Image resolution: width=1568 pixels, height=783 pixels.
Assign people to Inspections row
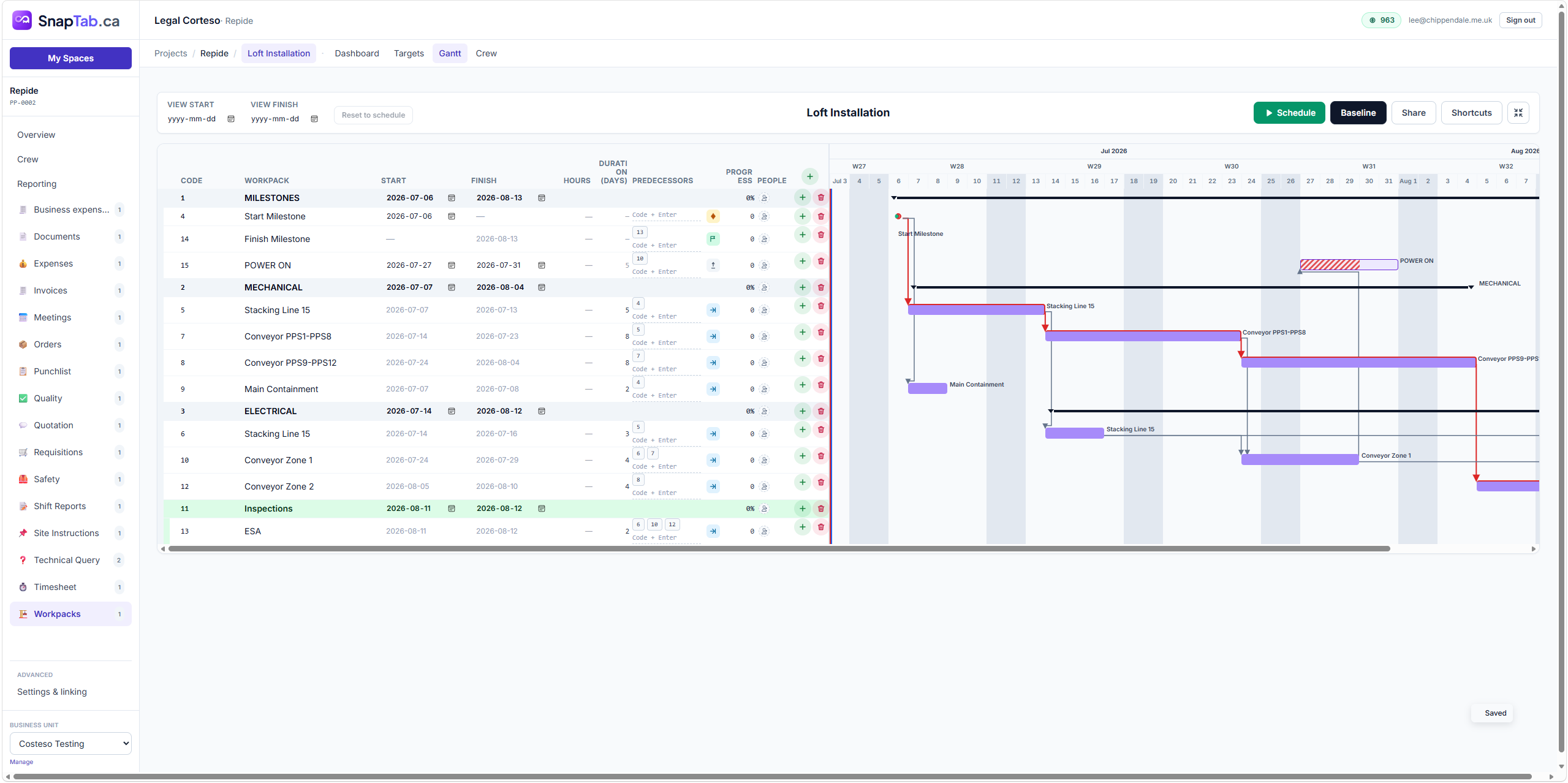764,509
